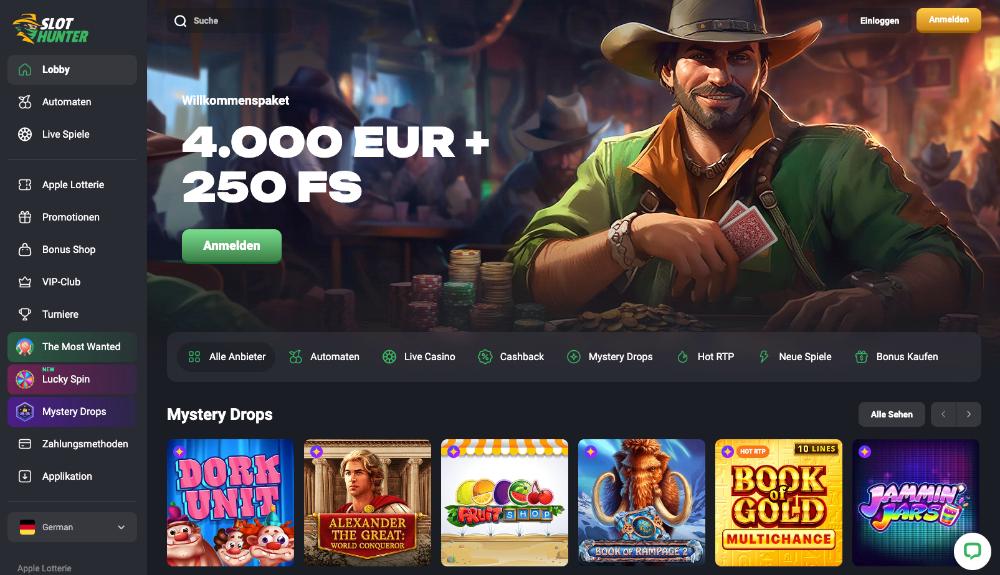Click the green Anmelden banner button
This screenshot has width=1000, height=575.
[232, 246]
